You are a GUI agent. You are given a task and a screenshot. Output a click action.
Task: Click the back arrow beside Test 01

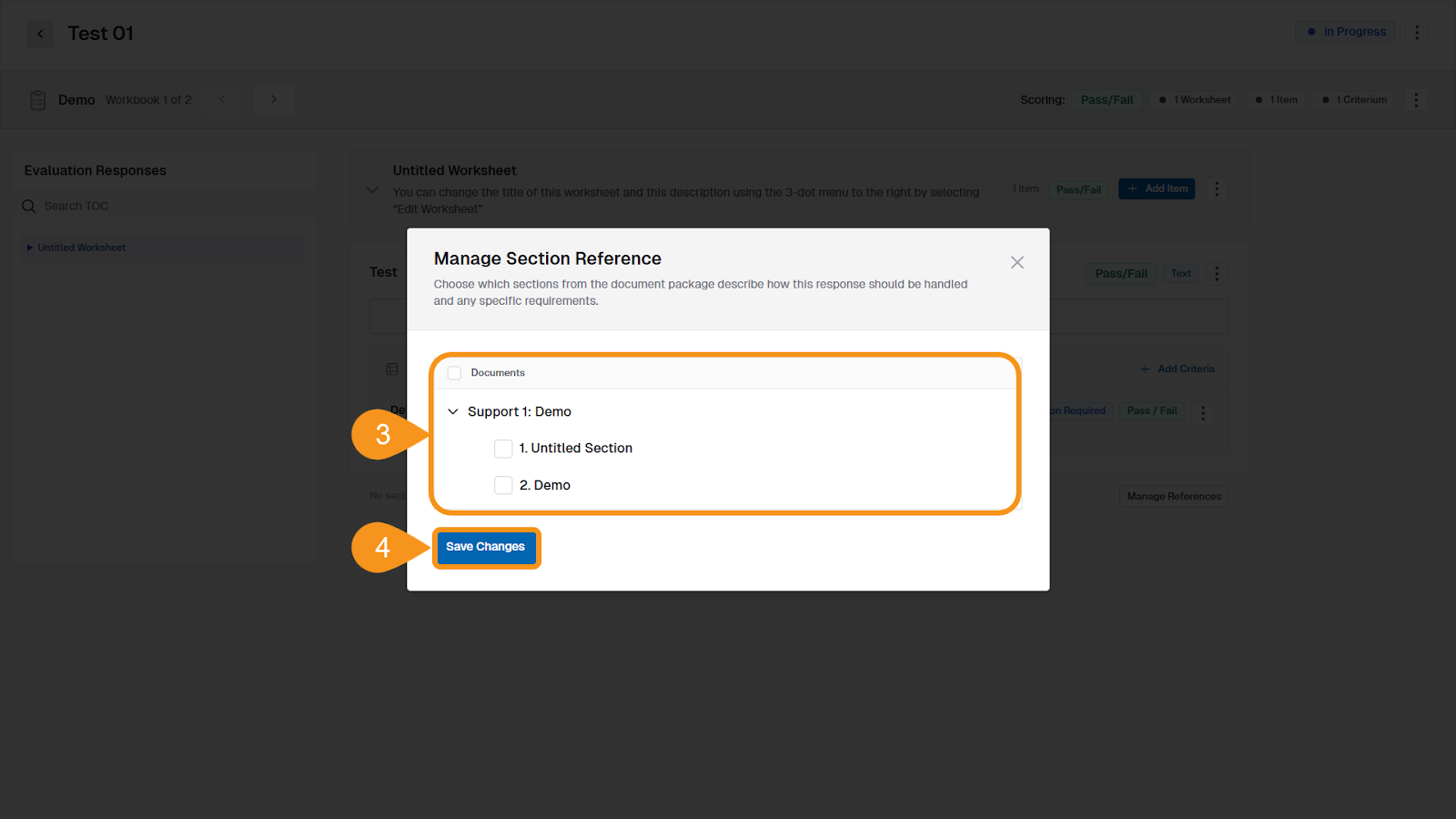[x=40, y=33]
